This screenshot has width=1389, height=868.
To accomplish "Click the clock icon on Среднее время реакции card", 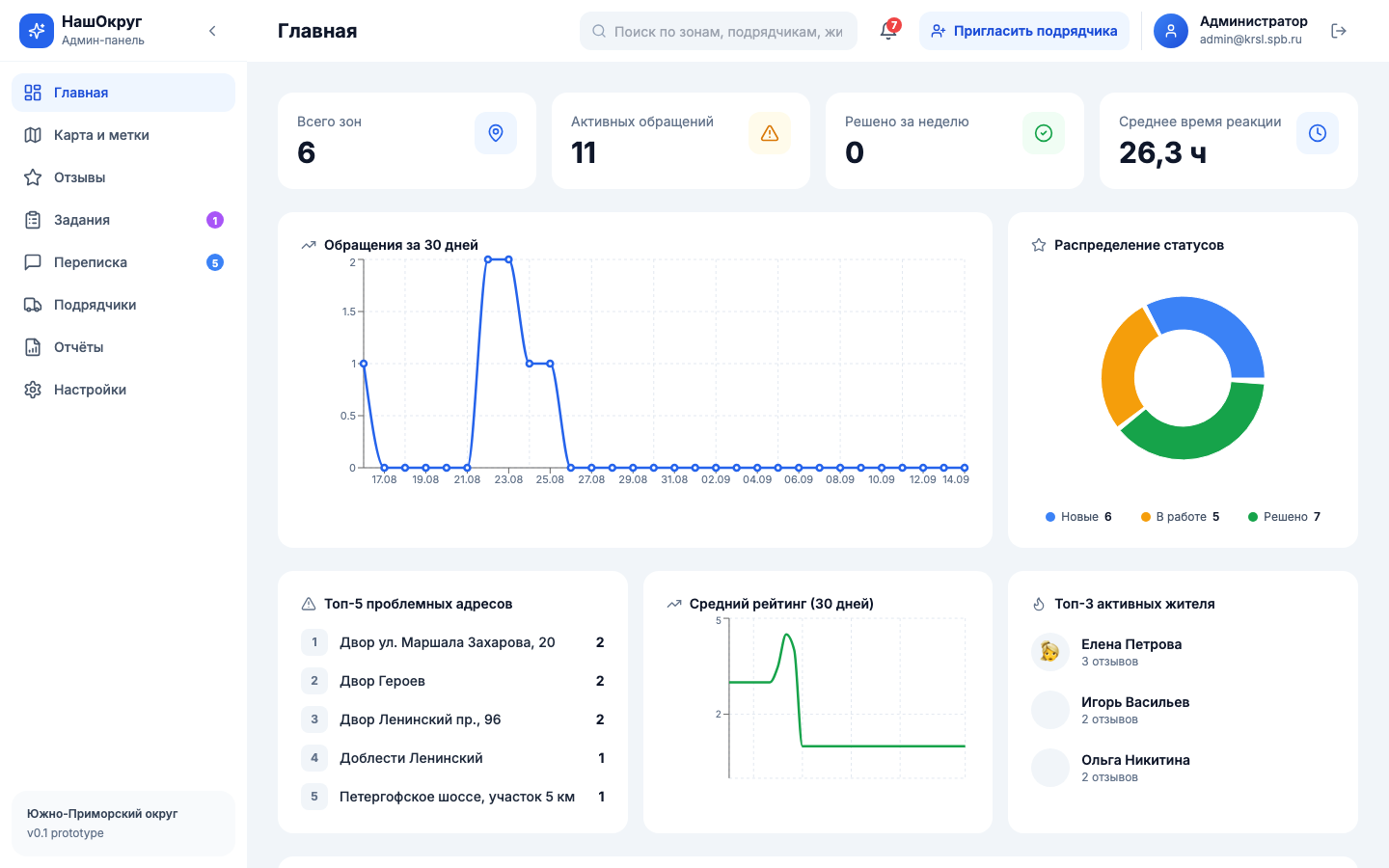I will click(1318, 133).
